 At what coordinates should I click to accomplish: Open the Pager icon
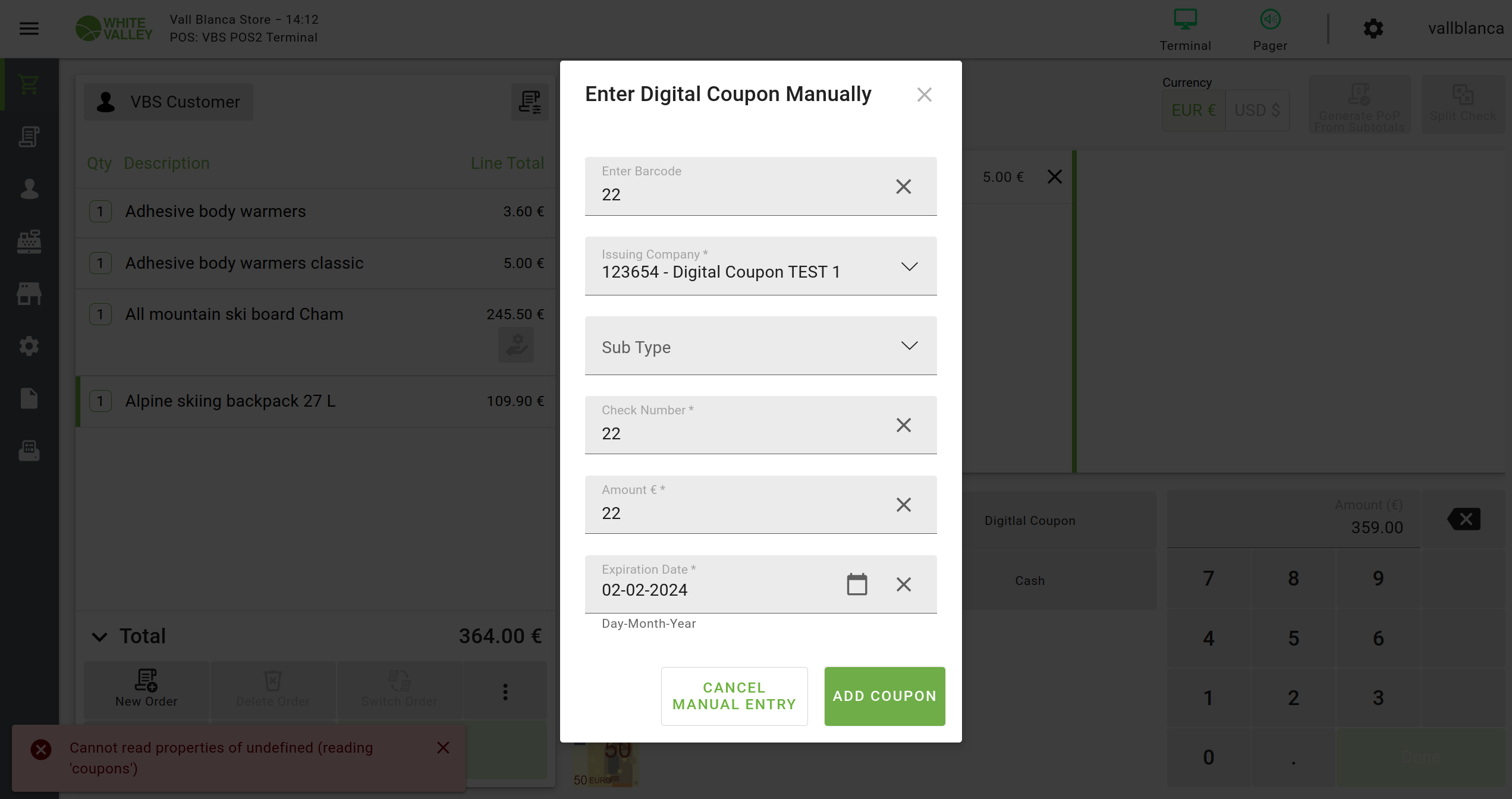coord(1270,20)
